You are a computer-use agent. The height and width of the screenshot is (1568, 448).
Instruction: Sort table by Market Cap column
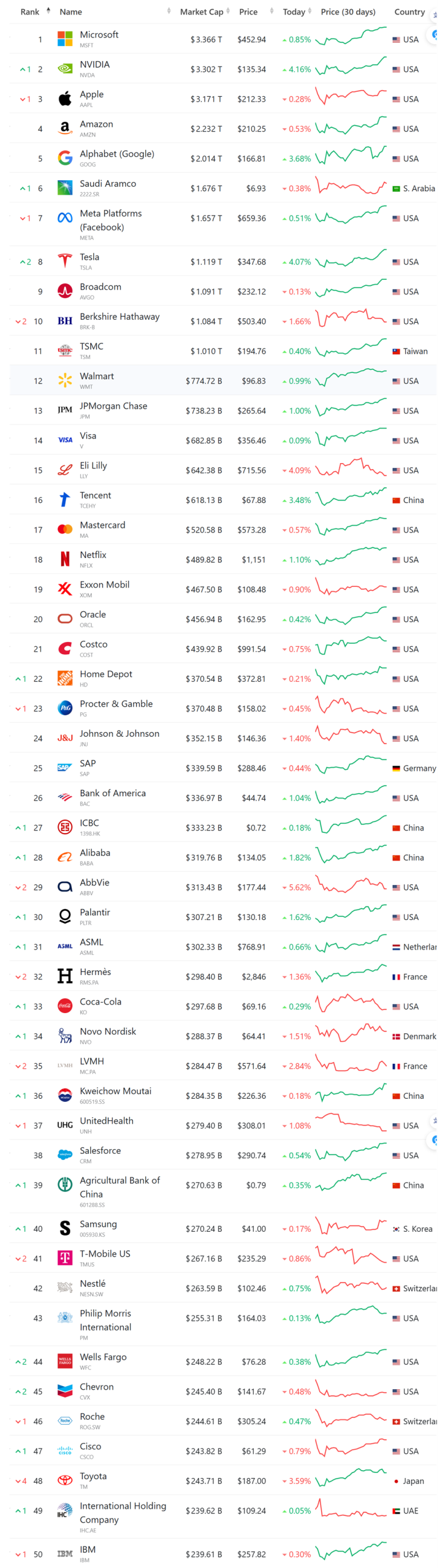click(x=202, y=12)
